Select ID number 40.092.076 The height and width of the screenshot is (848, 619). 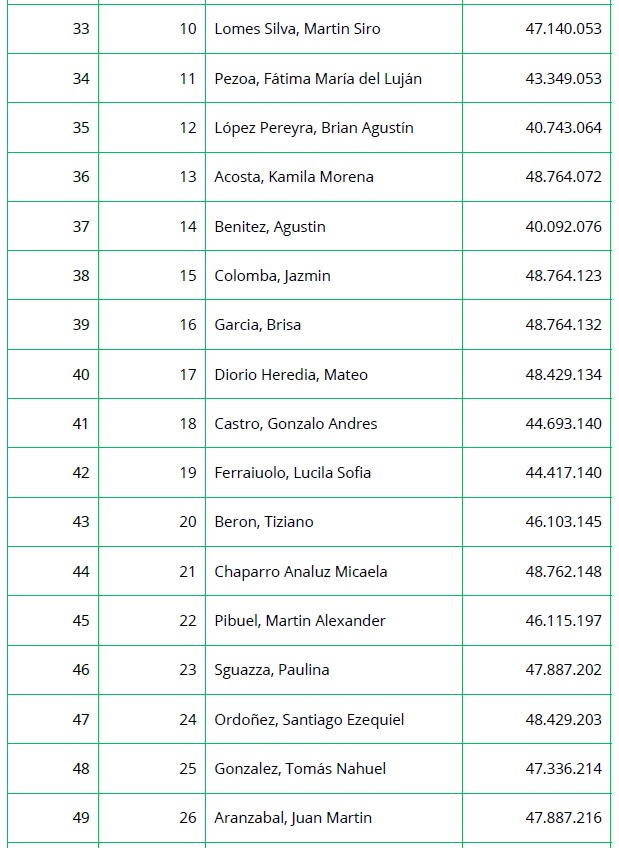[563, 227]
